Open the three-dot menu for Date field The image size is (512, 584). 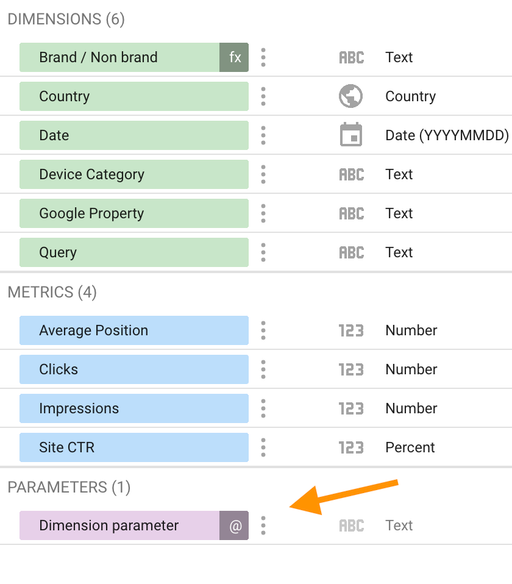coord(263,135)
